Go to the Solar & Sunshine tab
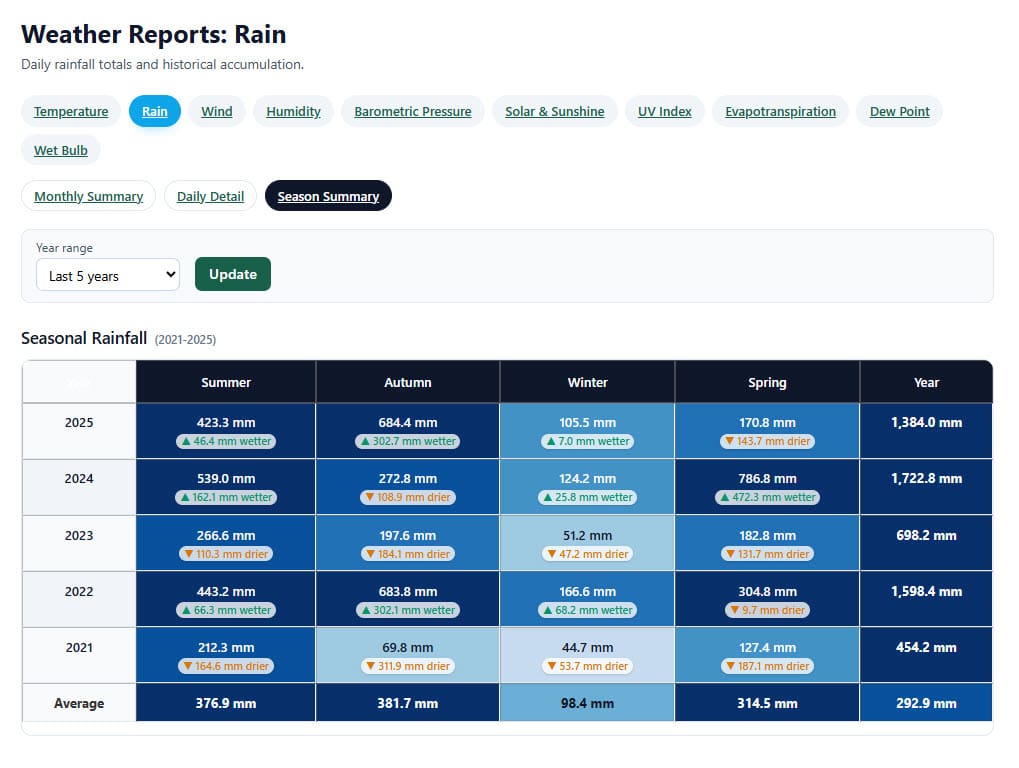 (x=554, y=111)
